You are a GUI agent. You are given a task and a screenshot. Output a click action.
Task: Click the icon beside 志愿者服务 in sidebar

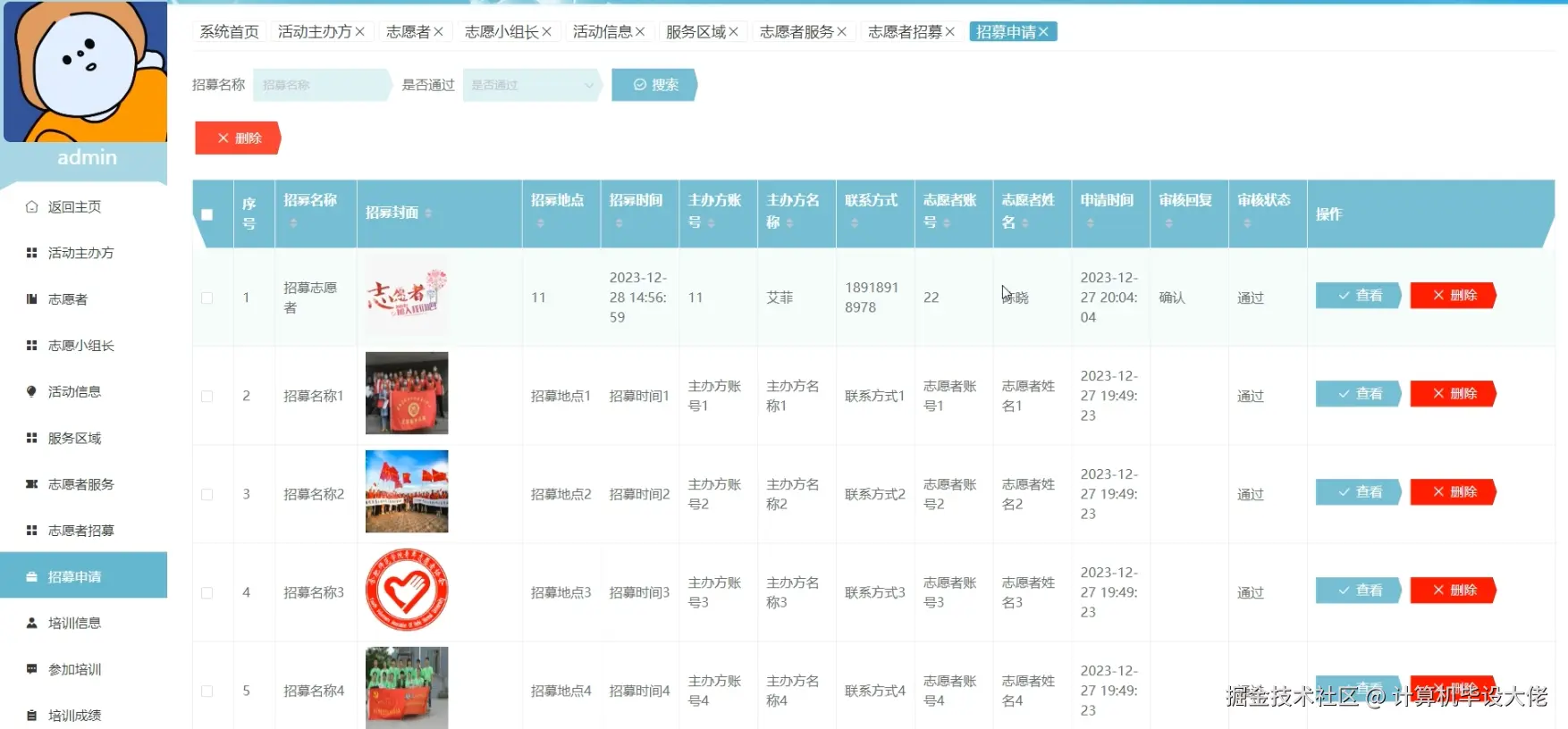click(x=32, y=484)
